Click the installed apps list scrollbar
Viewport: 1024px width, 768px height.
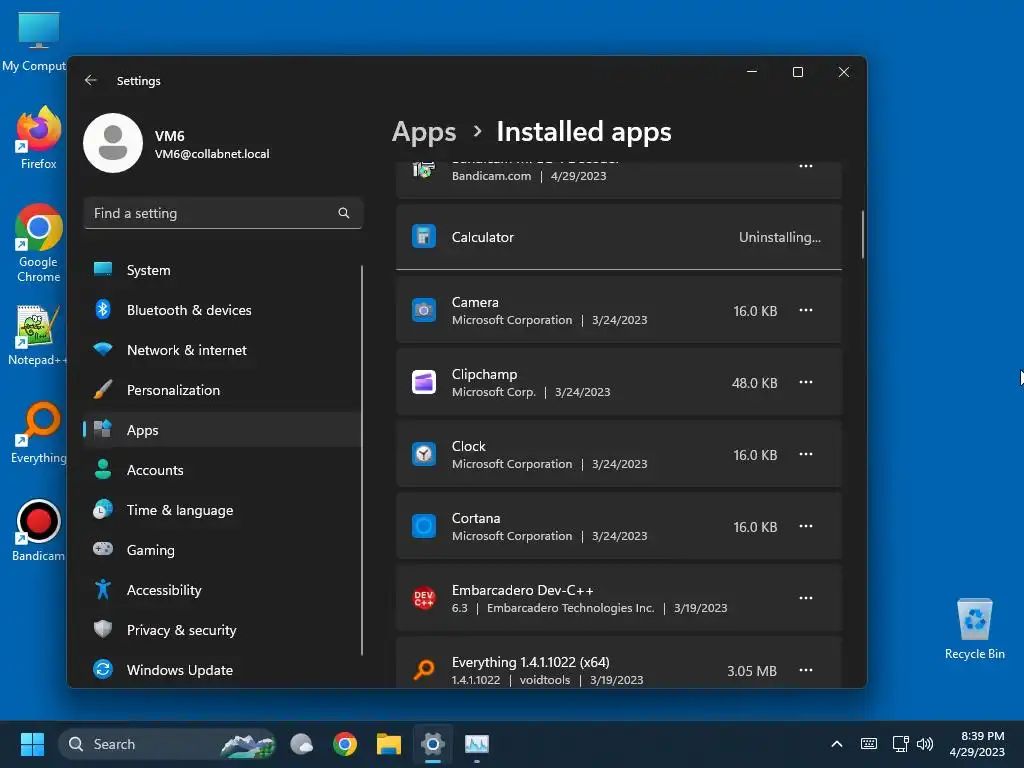click(863, 234)
